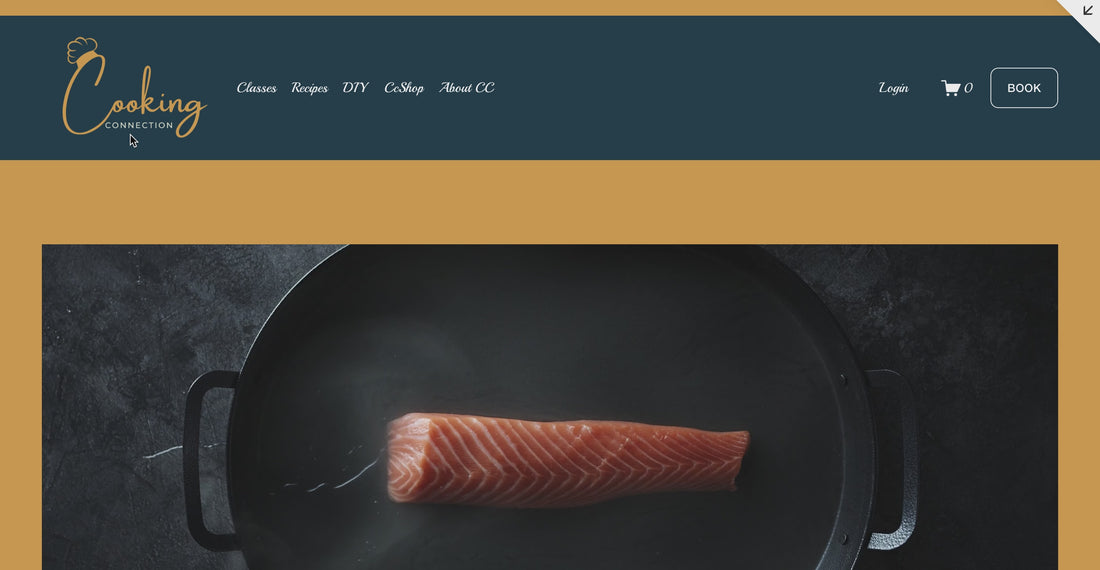Click the pan's right handle in the photo
Screen dimensions: 1100x570
891,459
